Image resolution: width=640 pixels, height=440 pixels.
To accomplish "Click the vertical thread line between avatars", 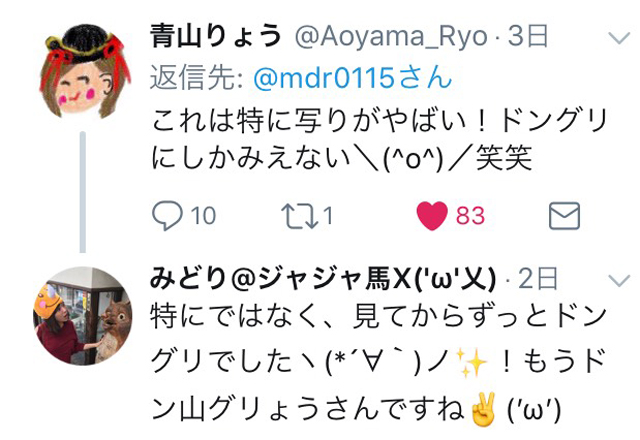I will point(82,192).
